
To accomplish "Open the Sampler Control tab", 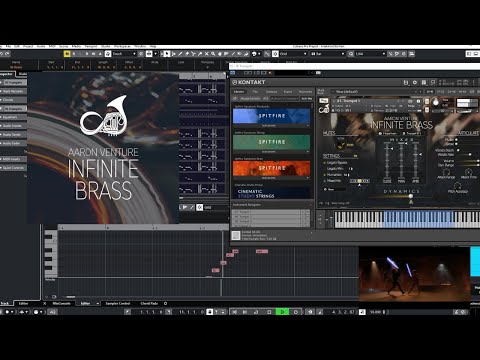I will point(118,303).
